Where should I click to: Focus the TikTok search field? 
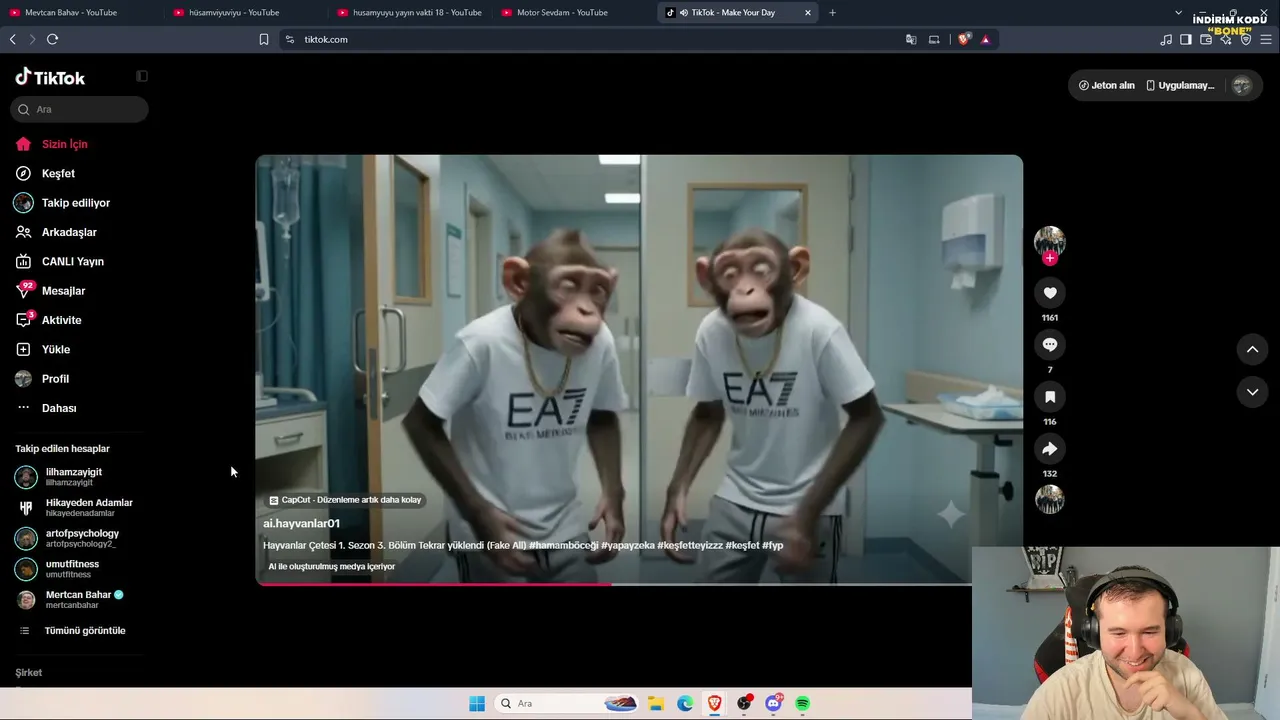(x=80, y=109)
